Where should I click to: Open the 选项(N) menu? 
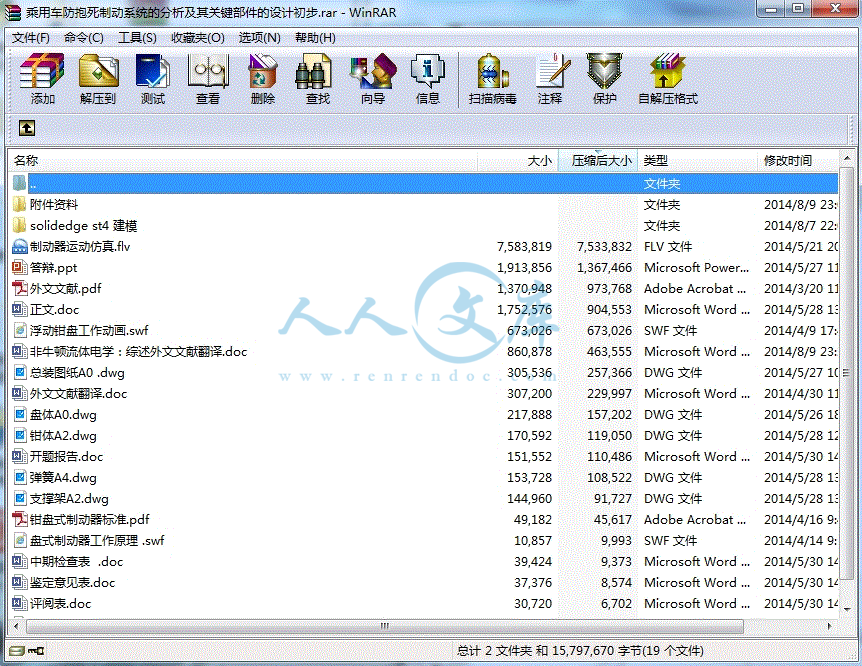click(259, 37)
